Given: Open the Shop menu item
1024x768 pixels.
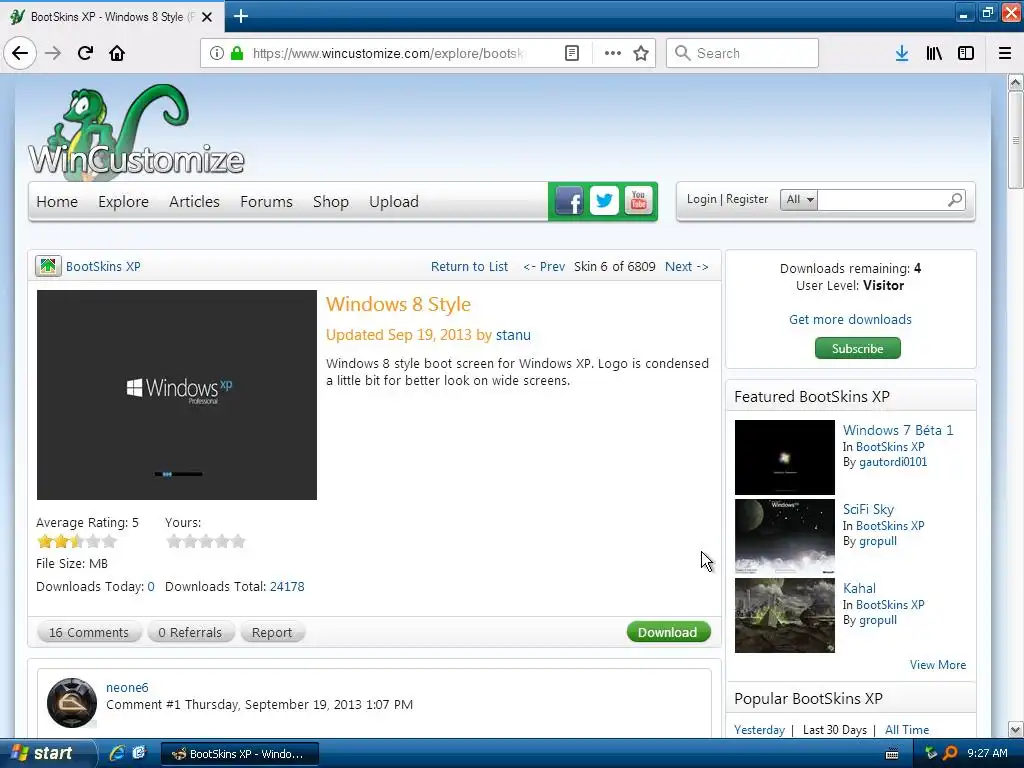Looking at the screenshot, I should coord(330,202).
